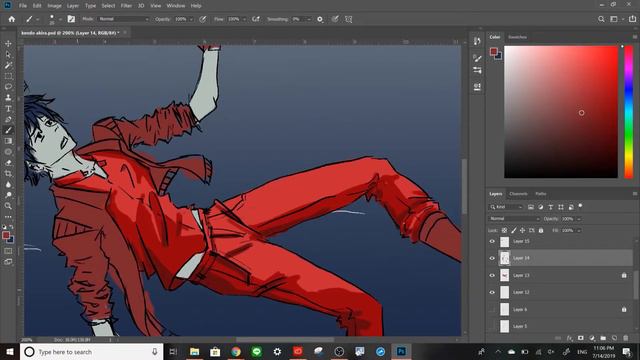
Task: Open the layer filter Kind dropdown
Action: [x=506, y=207]
